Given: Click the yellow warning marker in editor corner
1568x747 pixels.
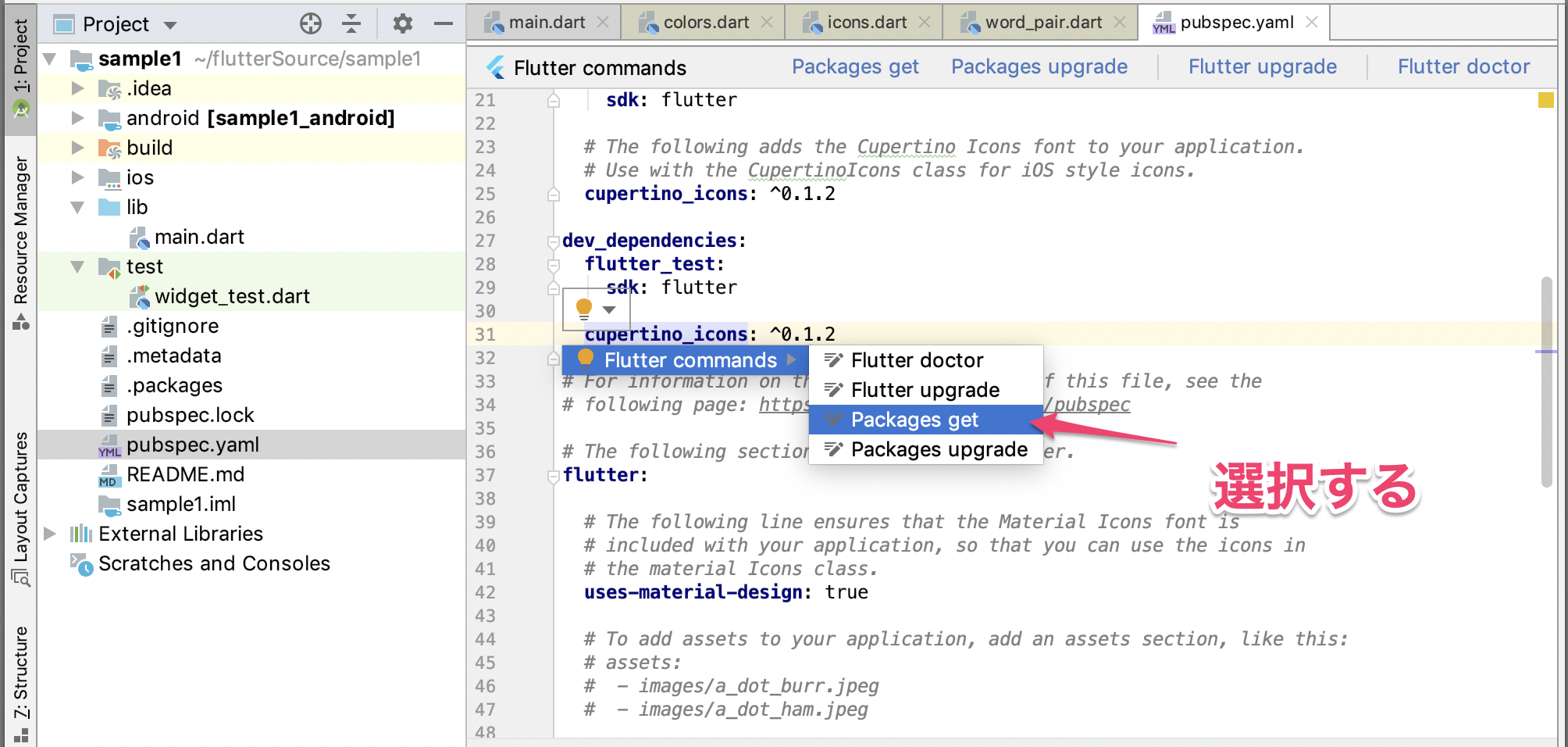Looking at the screenshot, I should click(1545, 100).
